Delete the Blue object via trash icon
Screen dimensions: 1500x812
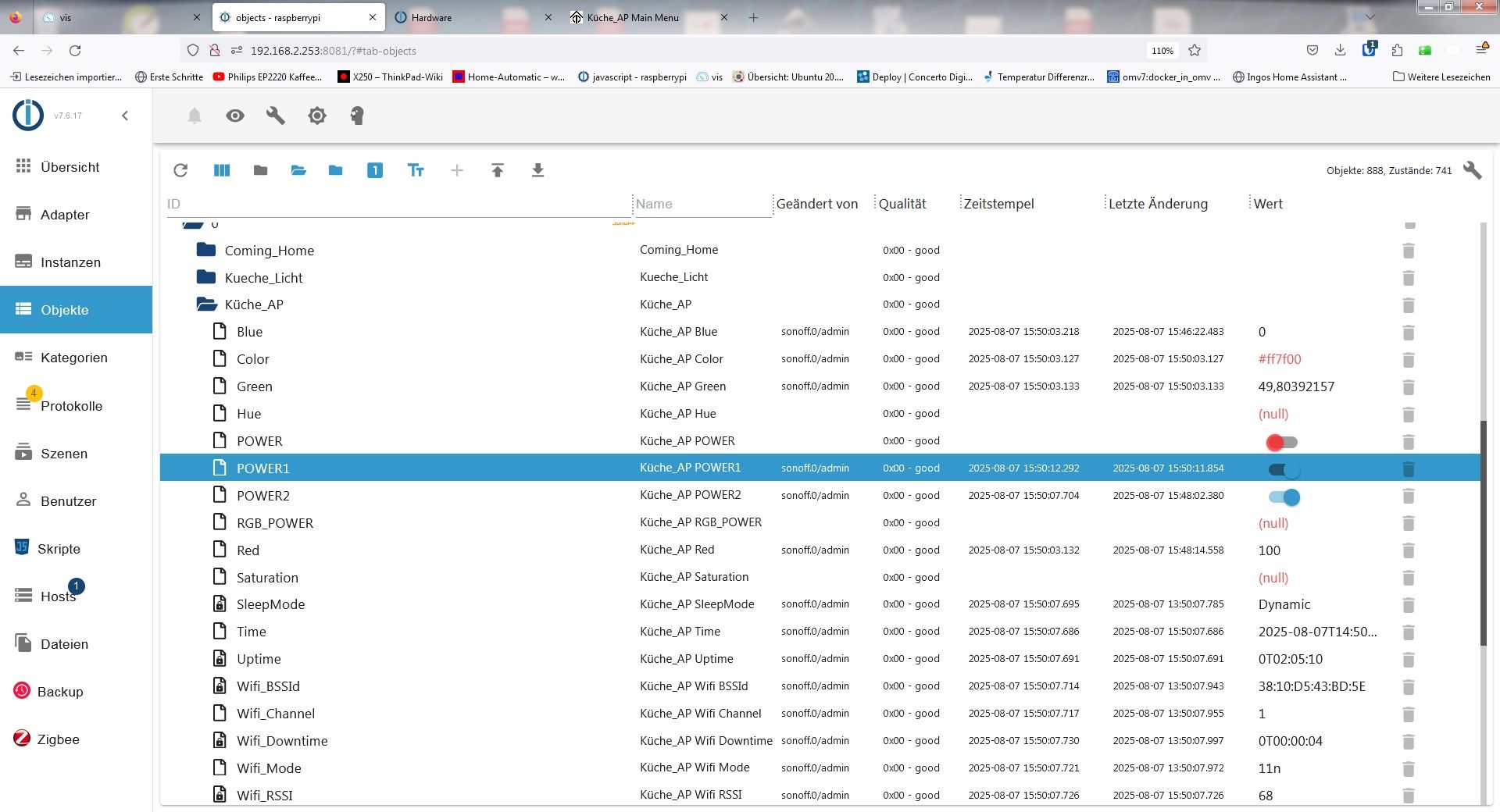1409,333
